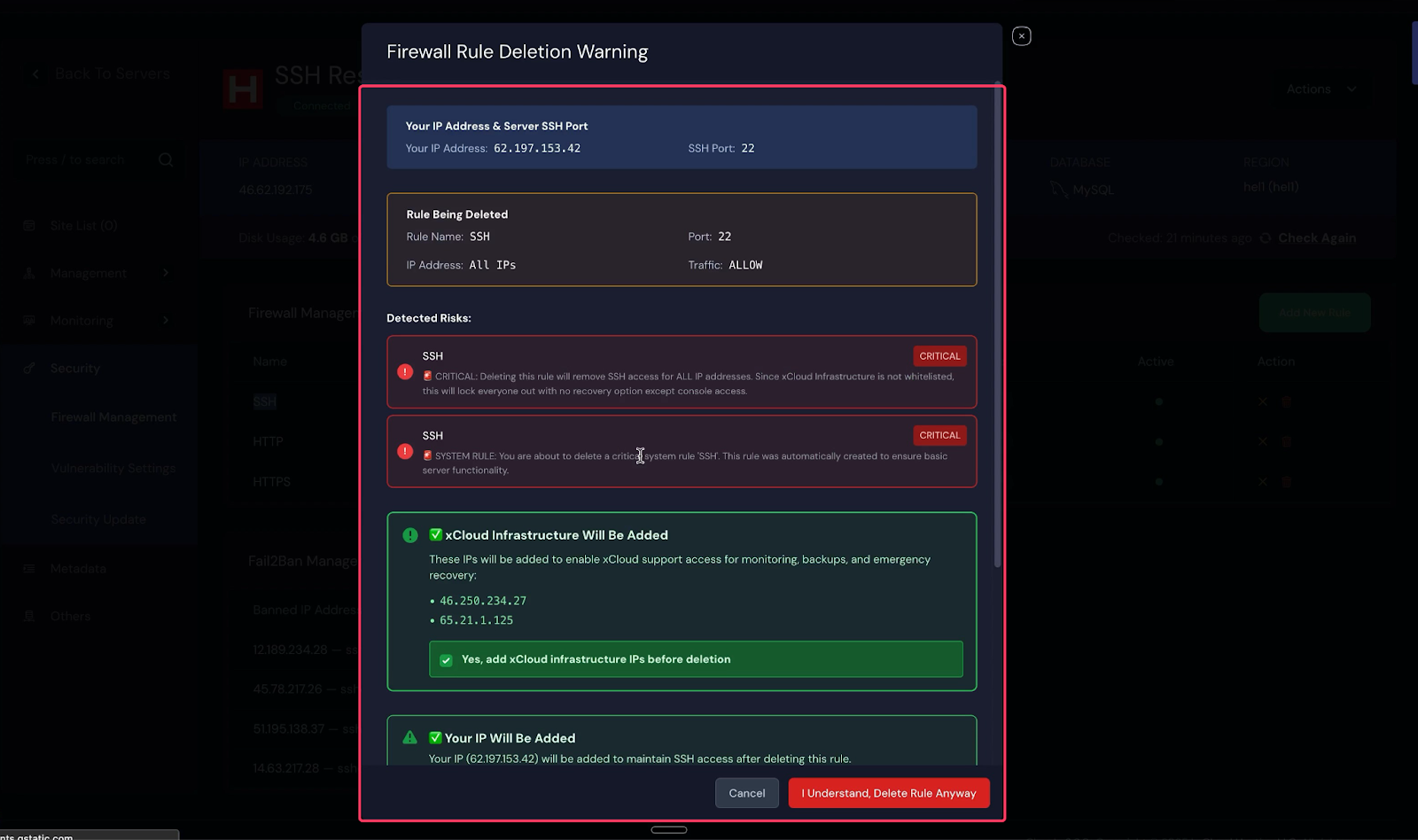Viewport: 1418px width, 840px height.
Task: Click banned IP 51.195.138.37 entry
Action: coord(305,729)
